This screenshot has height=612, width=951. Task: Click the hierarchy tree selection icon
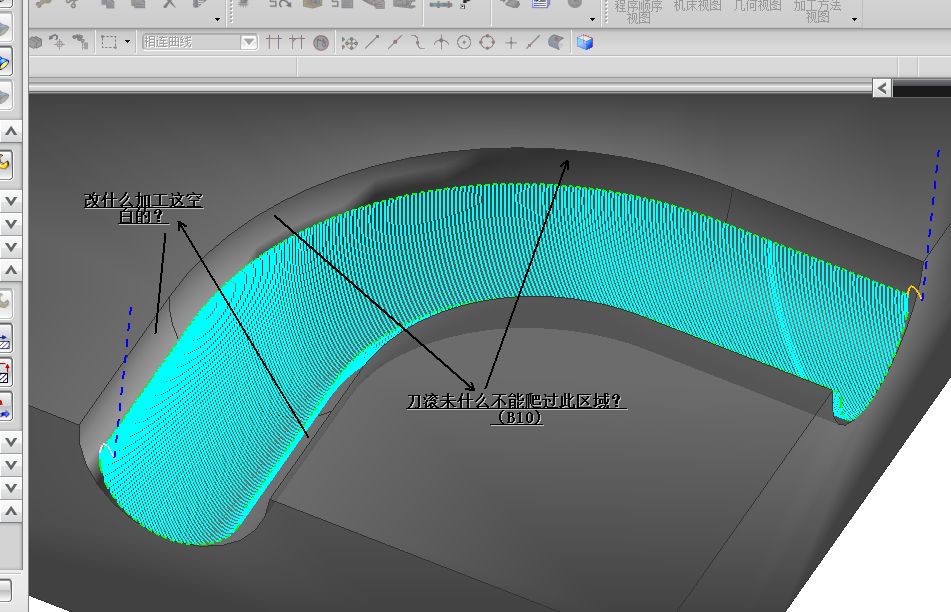80,42
